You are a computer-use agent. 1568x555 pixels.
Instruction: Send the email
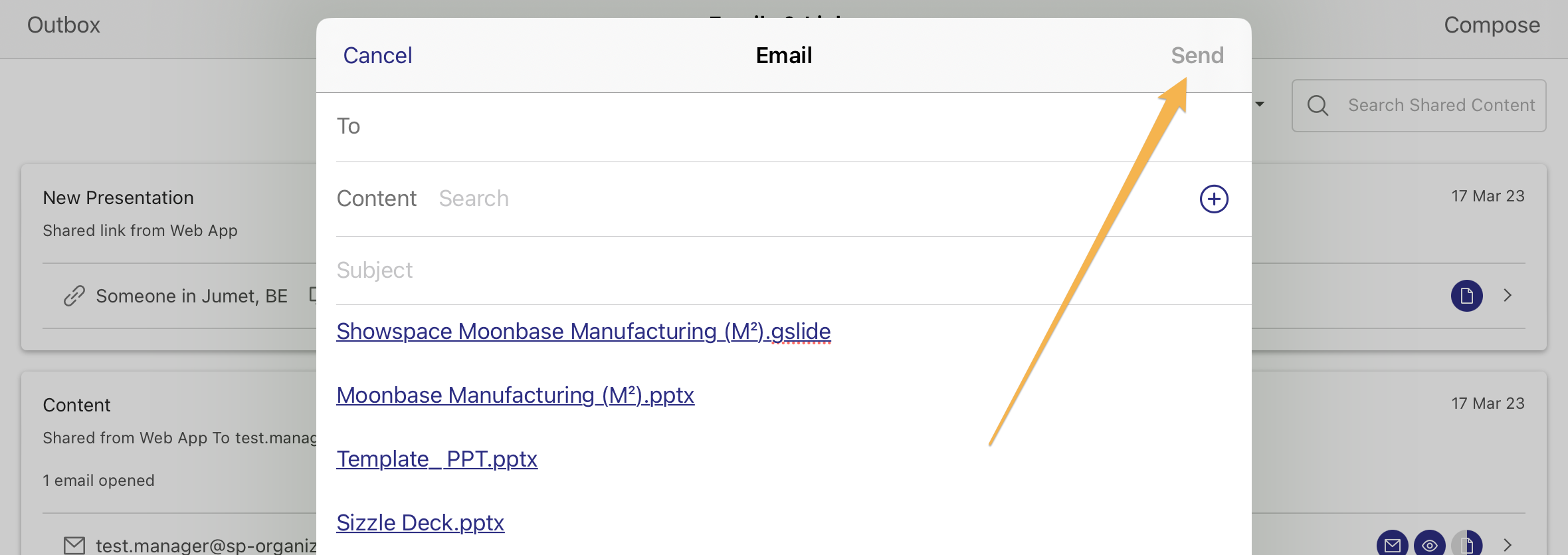pyautogui.click(x=1197, y=55)
